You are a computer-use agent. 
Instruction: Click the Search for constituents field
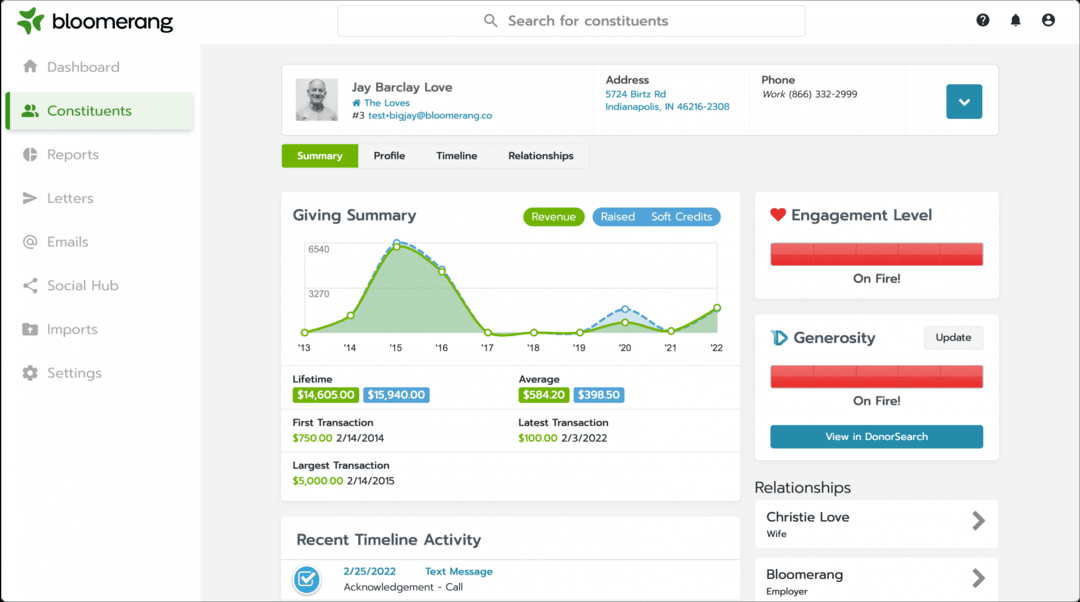[x=571, y=21]
